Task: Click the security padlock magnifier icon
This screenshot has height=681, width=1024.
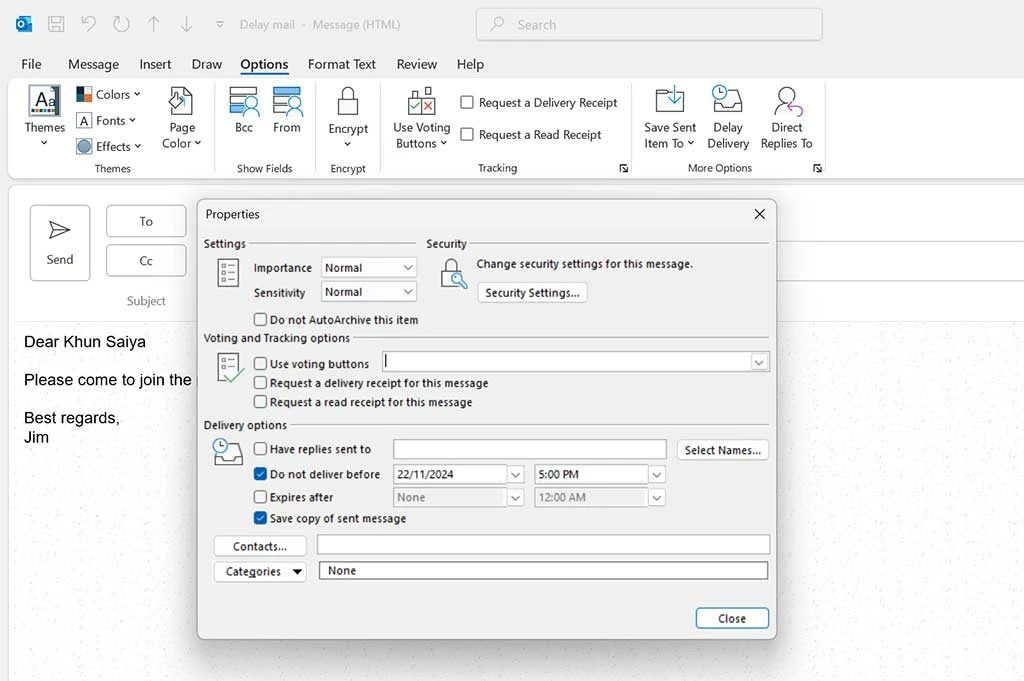Action: click(x=453, y=274)
